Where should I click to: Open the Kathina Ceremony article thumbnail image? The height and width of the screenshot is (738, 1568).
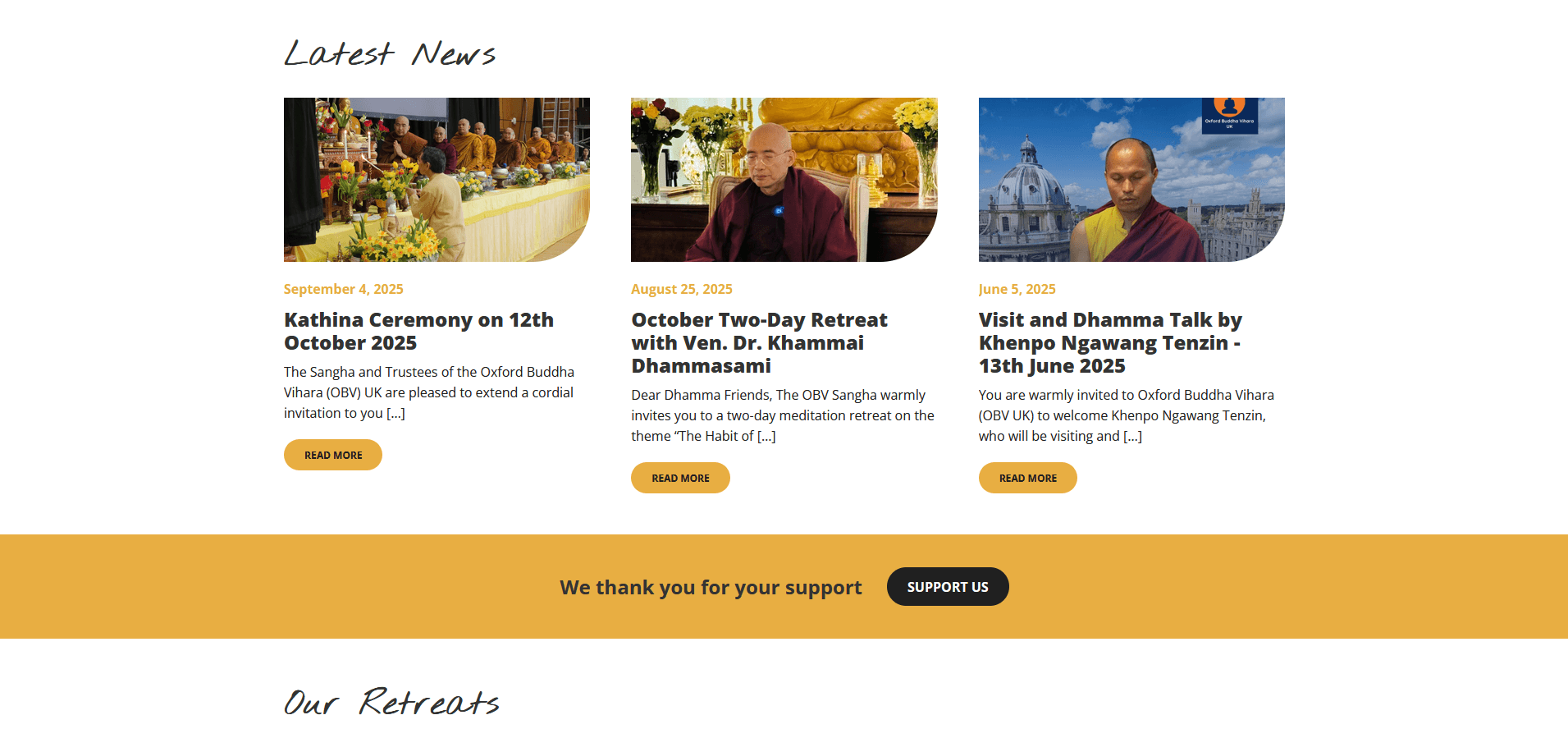click(x=437, y=180)
